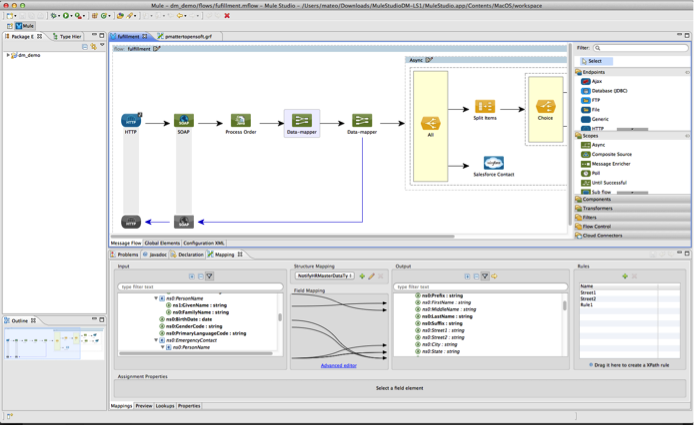Click the flow canvas horizontal scrollbar
Screen dimensions: 694x426
click(283, 236)
